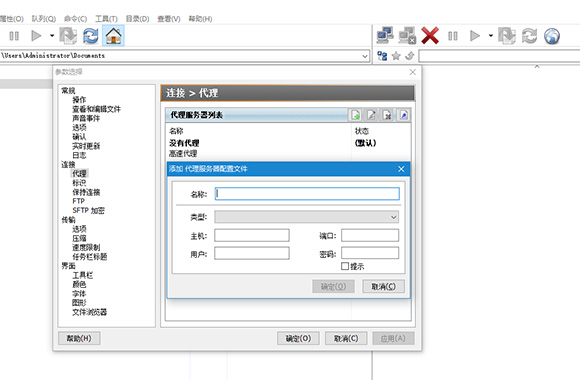This screenshot has width=580, height=380.
Task: Click the connect computers icon in right toolbar
Action: point(385,36)
